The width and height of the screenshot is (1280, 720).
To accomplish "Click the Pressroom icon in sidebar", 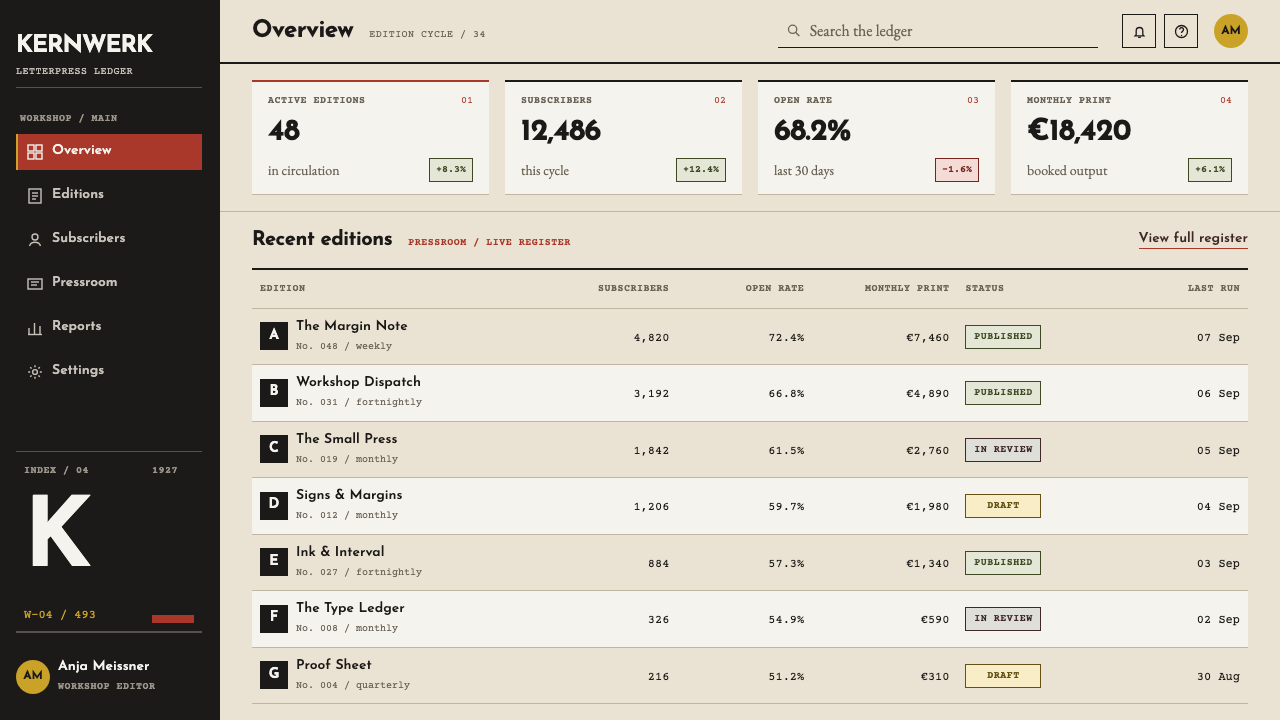I will click(35, 284).
